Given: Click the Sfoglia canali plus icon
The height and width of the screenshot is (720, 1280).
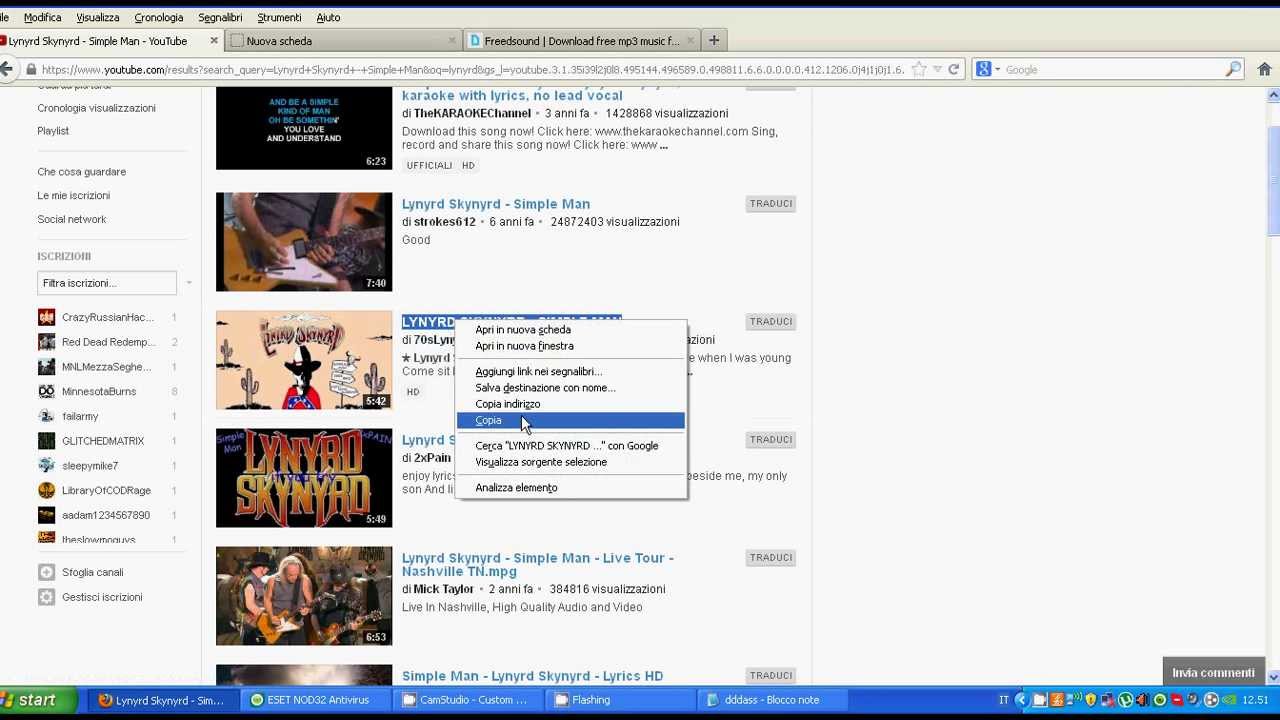Looking at the screenshot, I should pos(46,572).
